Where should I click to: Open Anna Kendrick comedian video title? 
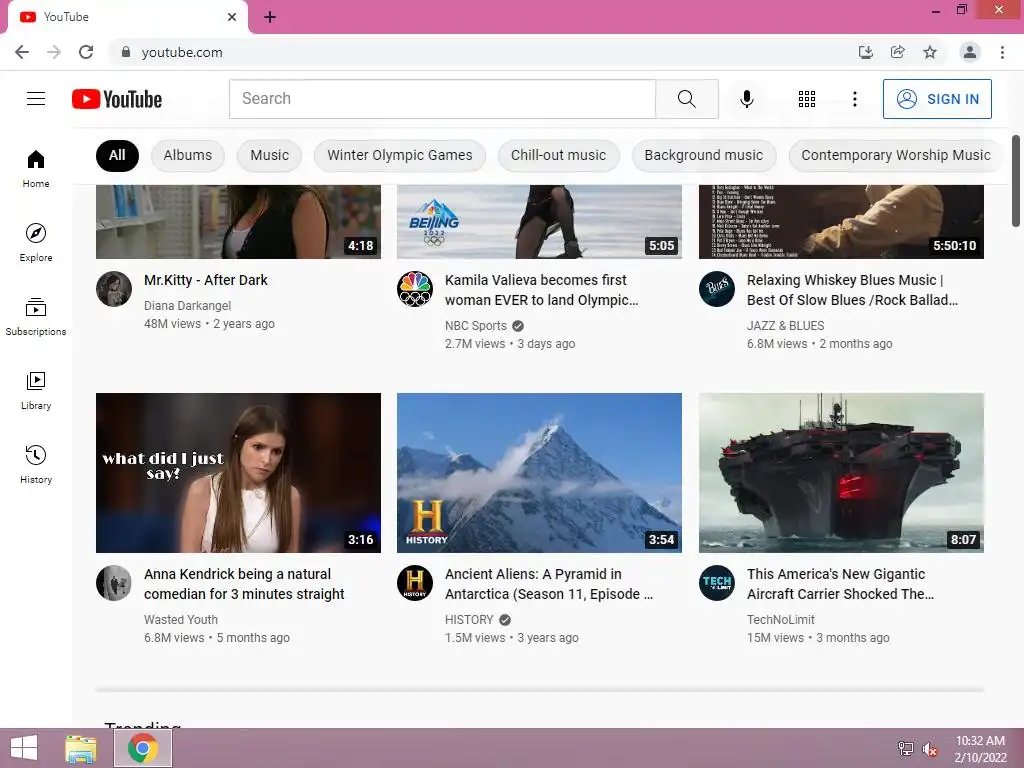[244, 584]
